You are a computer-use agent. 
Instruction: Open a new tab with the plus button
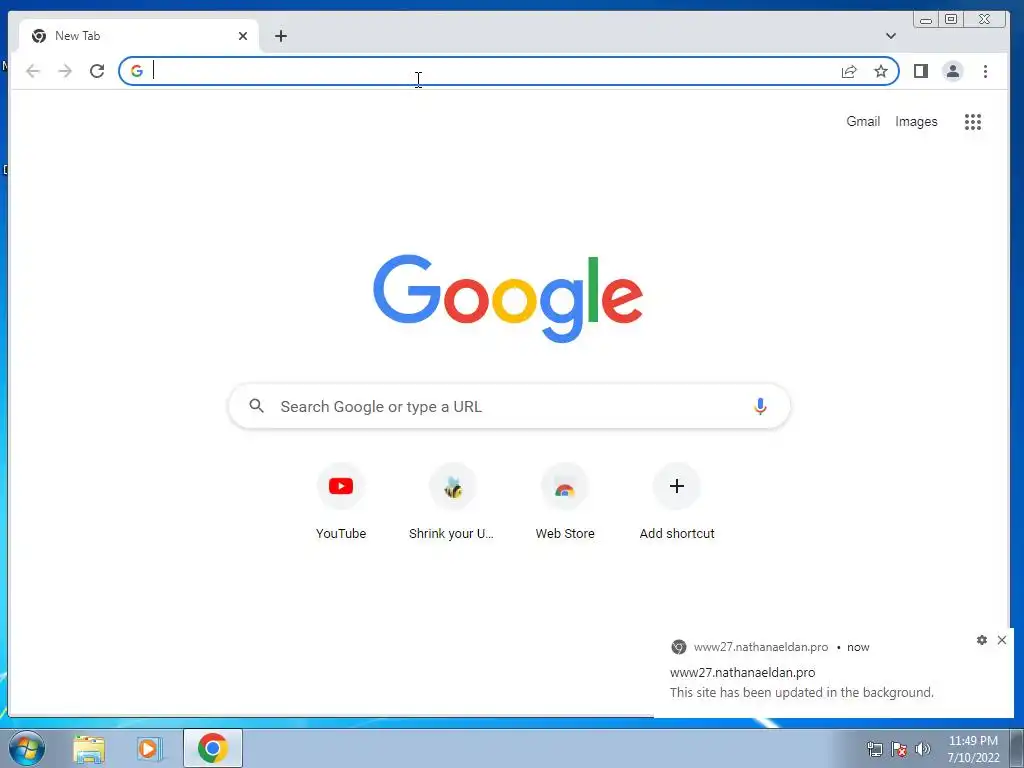[x=281, y=36]
